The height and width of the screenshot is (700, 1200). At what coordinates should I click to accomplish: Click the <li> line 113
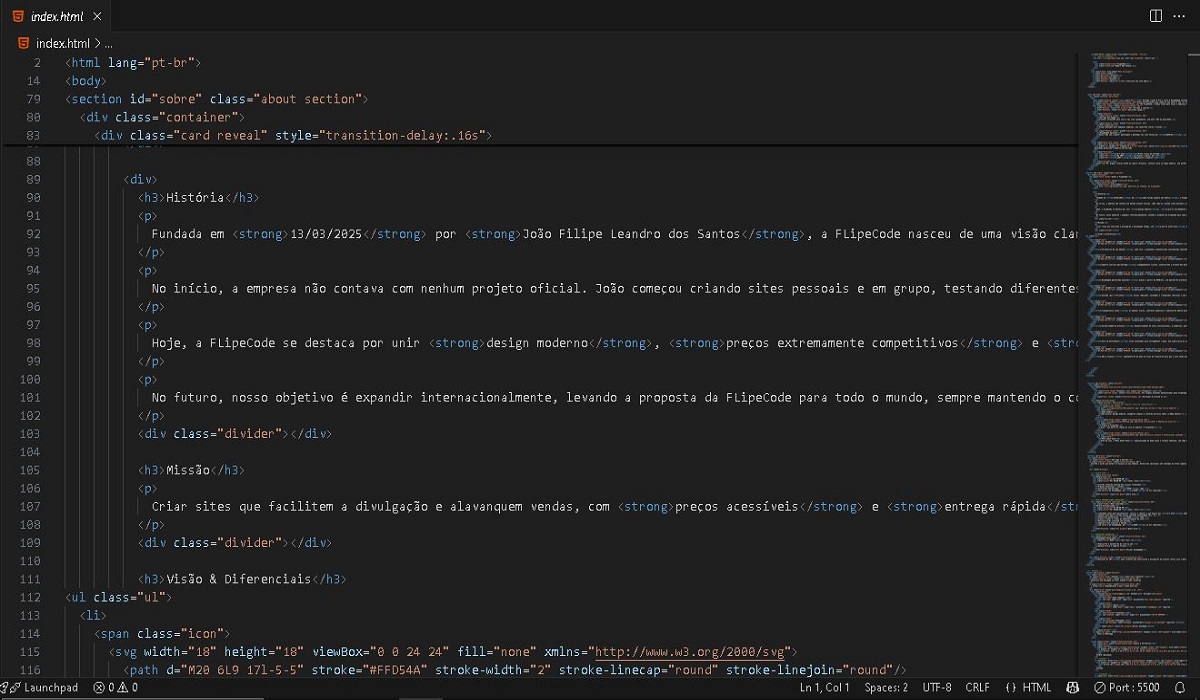click(92, 615)
